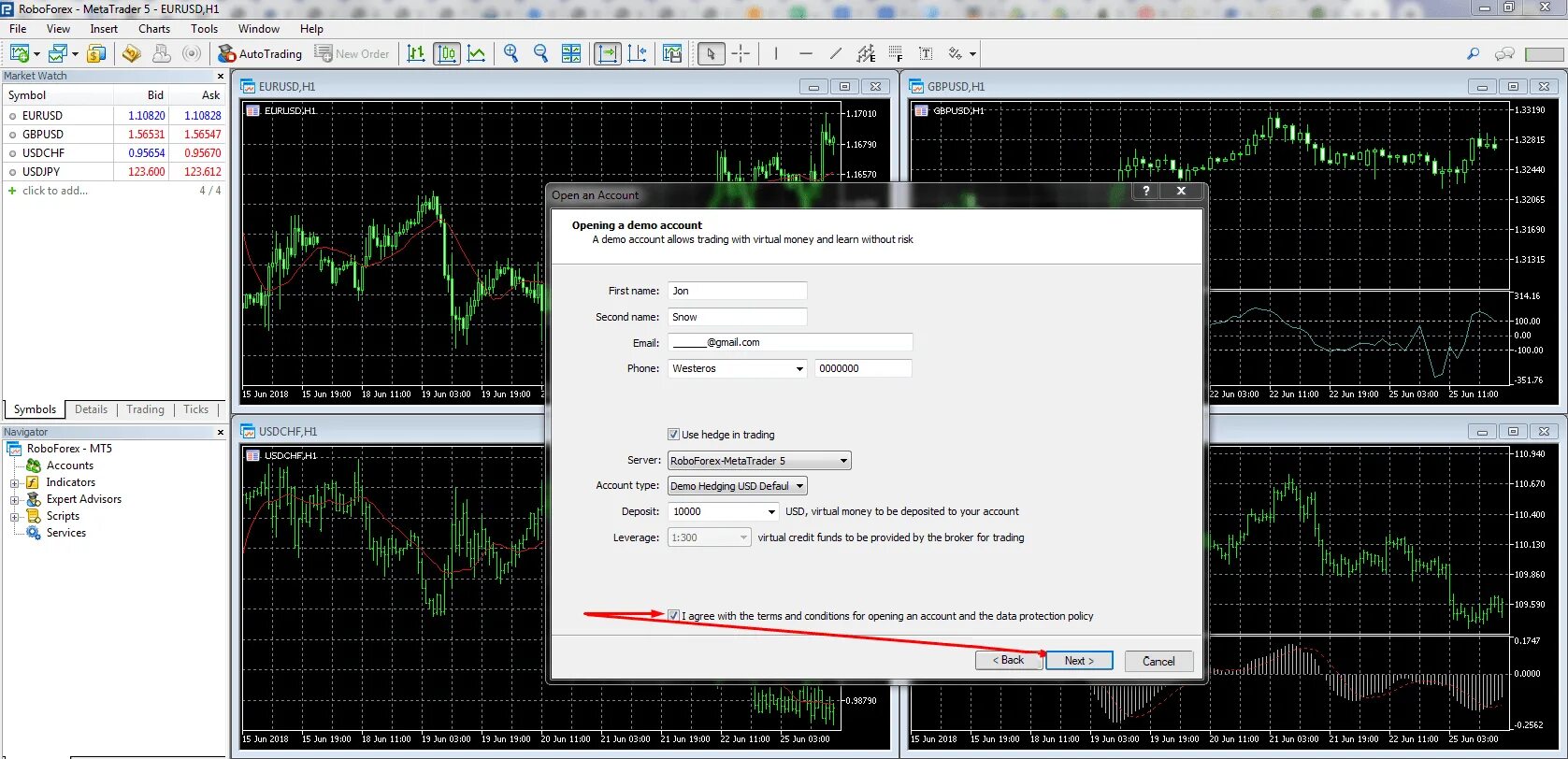
Task: Open the Account type dropdown
Action: (737, 486)
